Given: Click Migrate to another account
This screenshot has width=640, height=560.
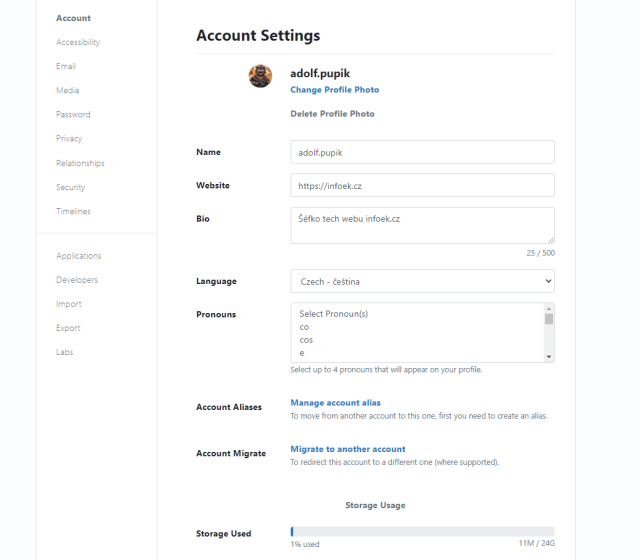Looking at the screenshot, I should point(348,449).
